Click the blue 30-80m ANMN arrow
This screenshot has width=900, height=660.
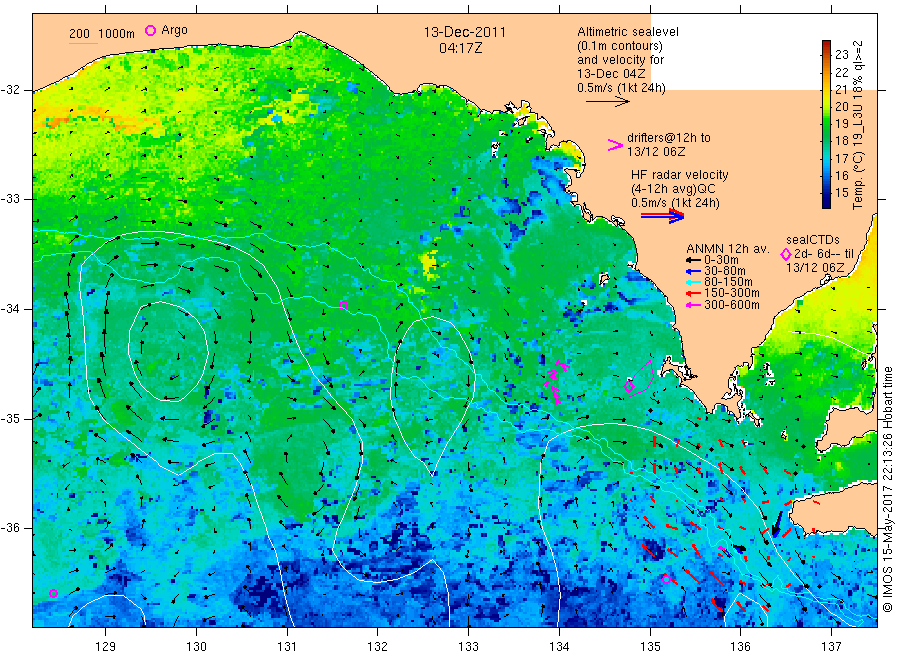[x=693, y=271]
